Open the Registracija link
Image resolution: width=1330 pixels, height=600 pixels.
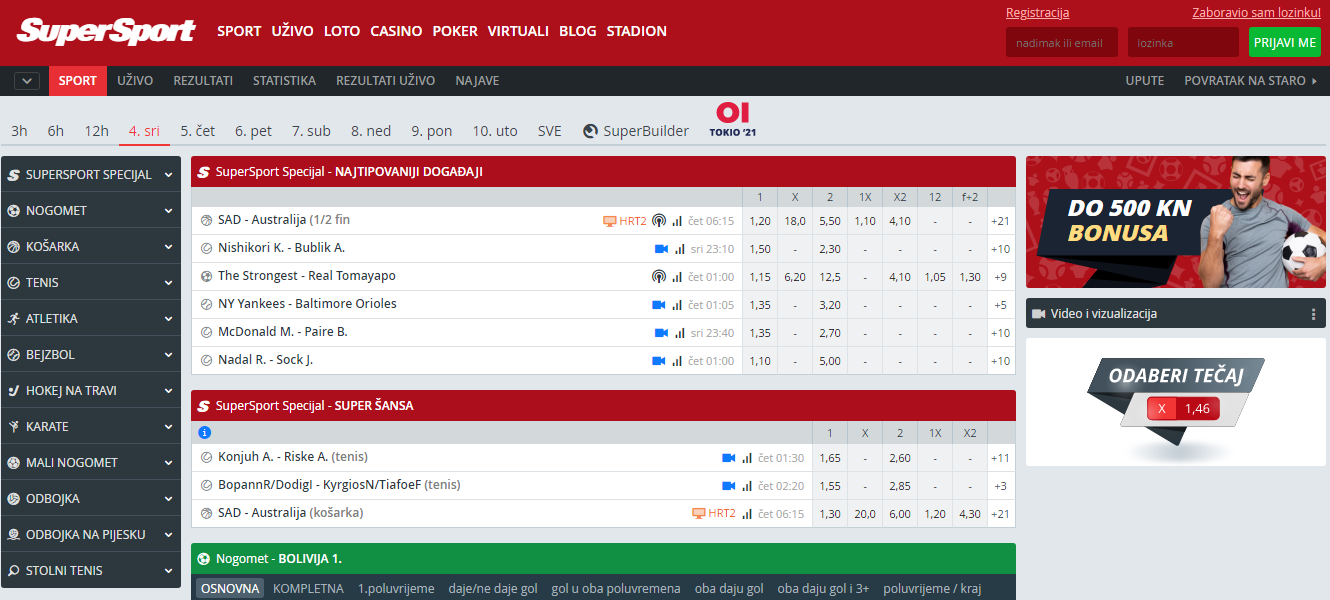[1037, 13]
